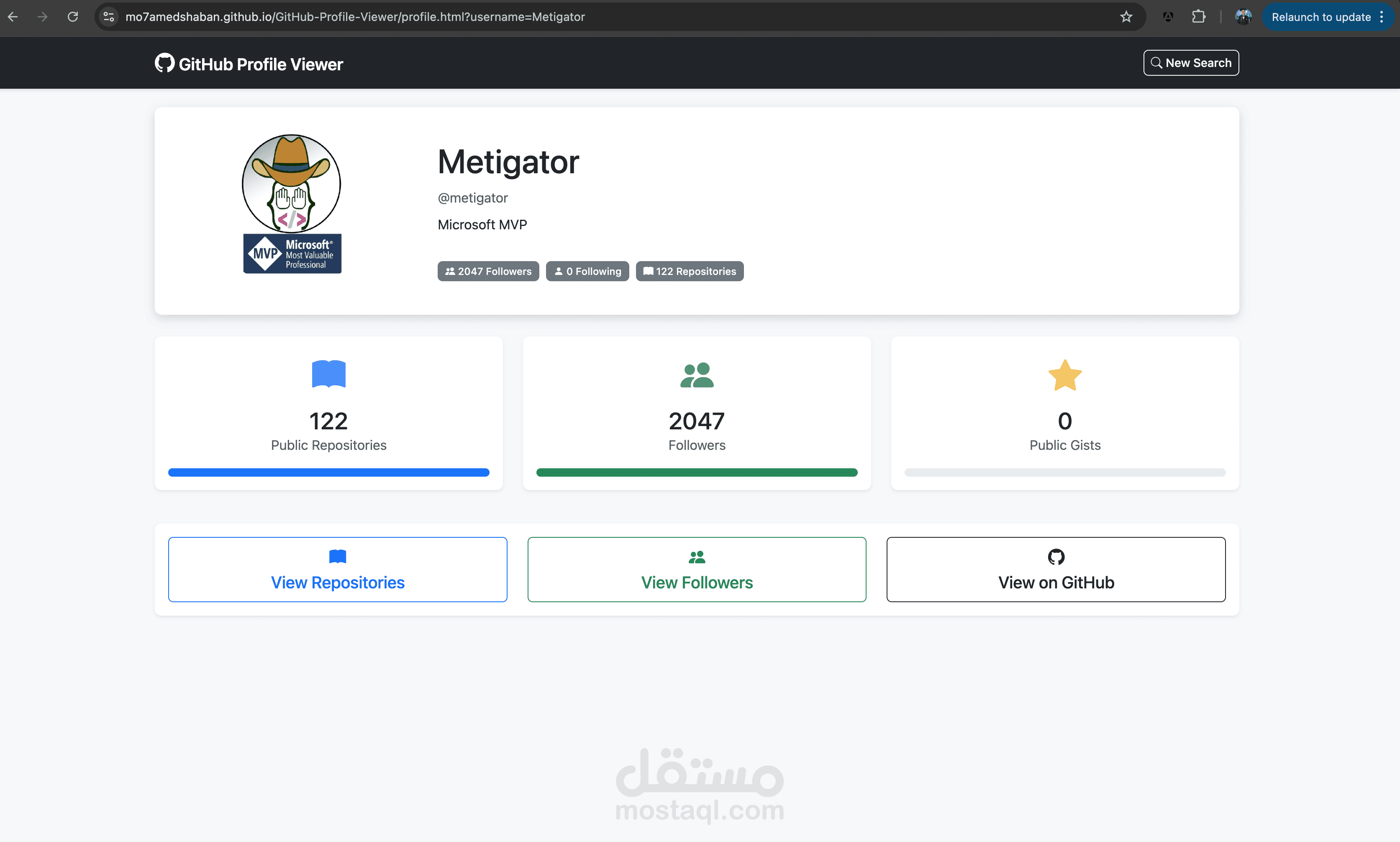Open the browser Extensions puzzle icon

[1198, 17]
